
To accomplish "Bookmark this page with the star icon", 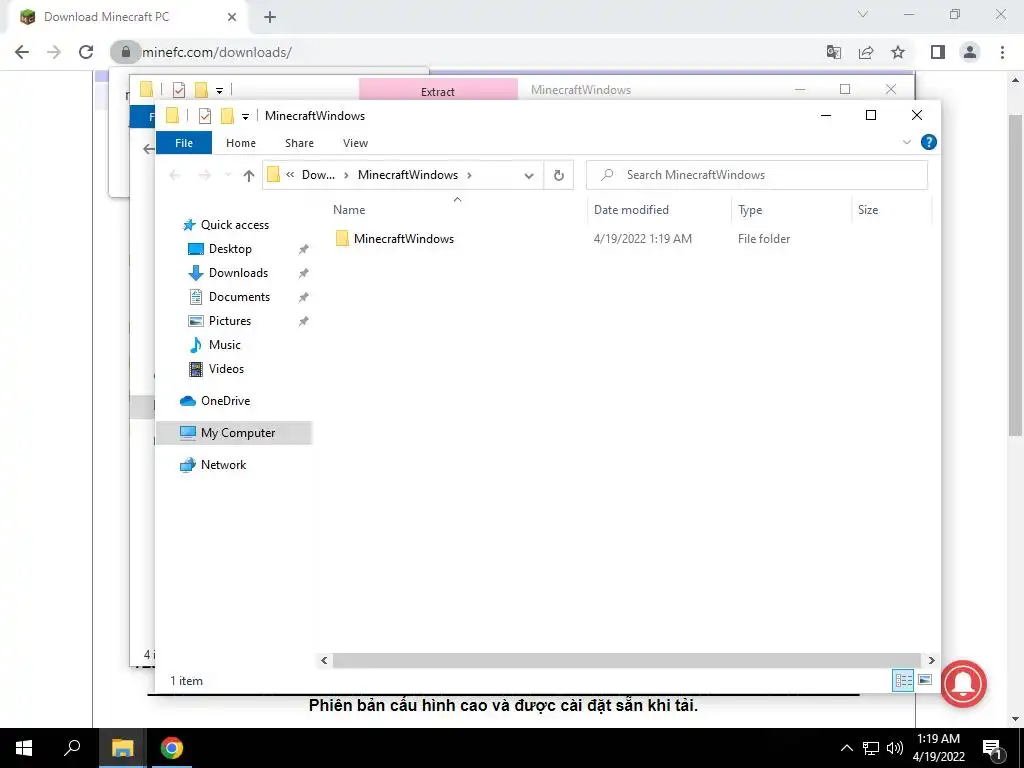I will (x=898, y=52).
